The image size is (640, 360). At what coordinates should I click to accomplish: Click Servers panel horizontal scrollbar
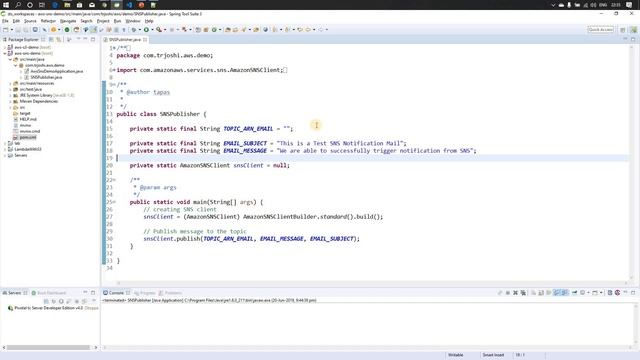[48, 347]
